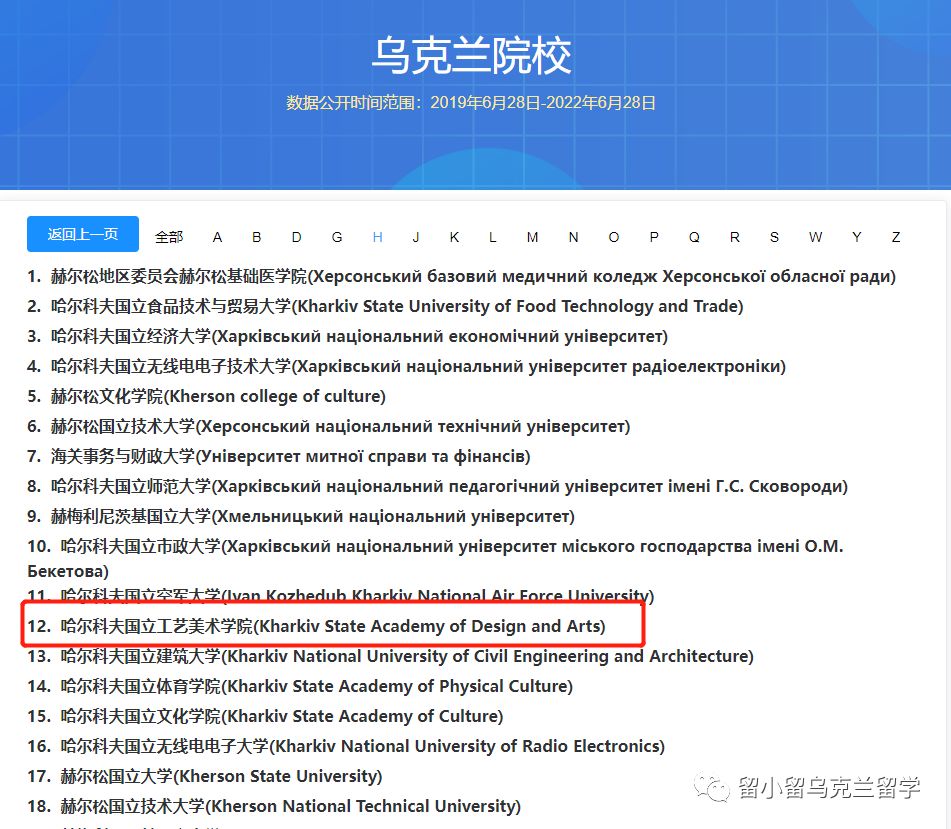Filter schools by letter H
The height and width of the screenshot is (829, 951).
point(377,237)
